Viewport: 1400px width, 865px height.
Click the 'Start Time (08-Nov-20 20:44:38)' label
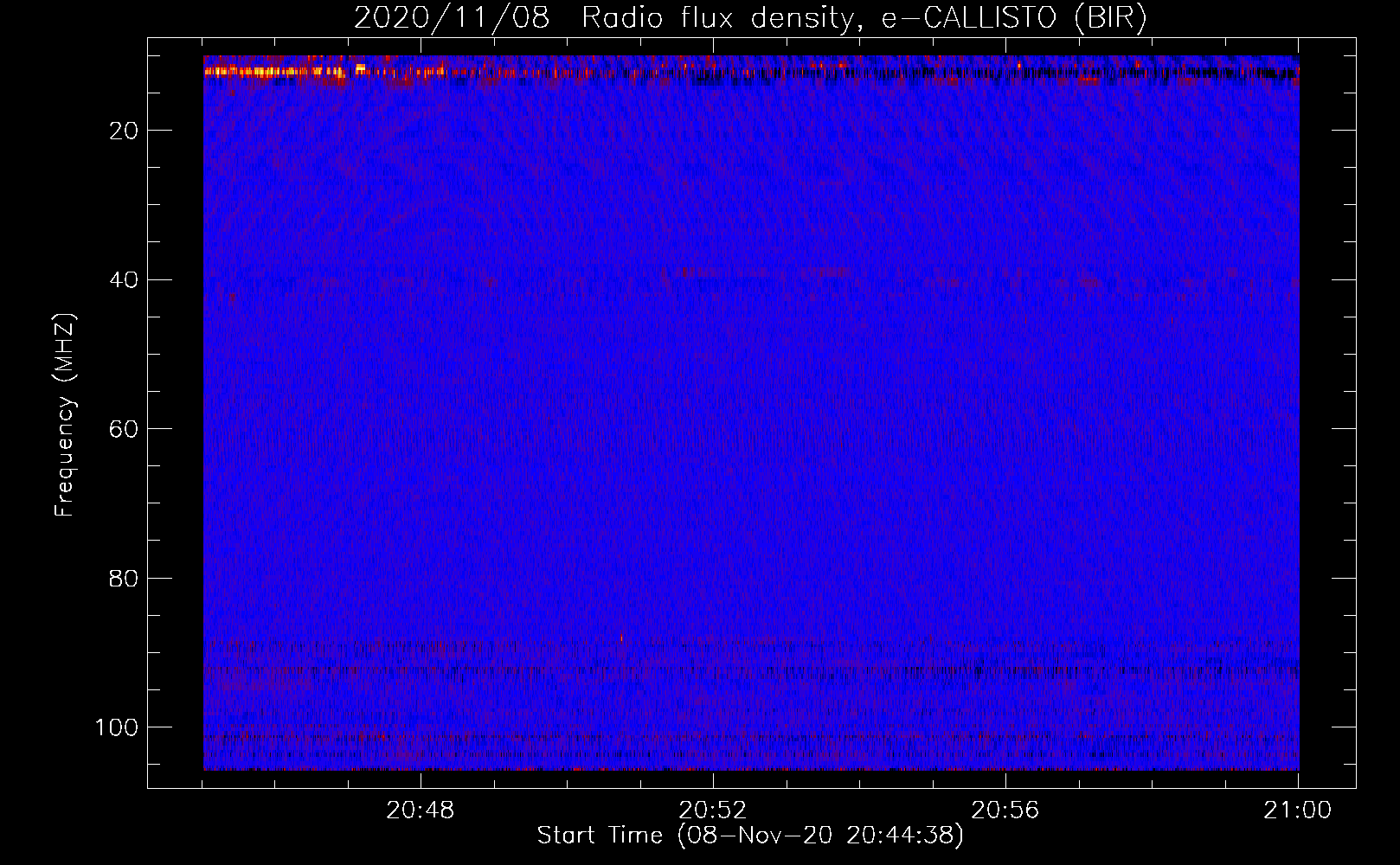[x=750, y=836]
